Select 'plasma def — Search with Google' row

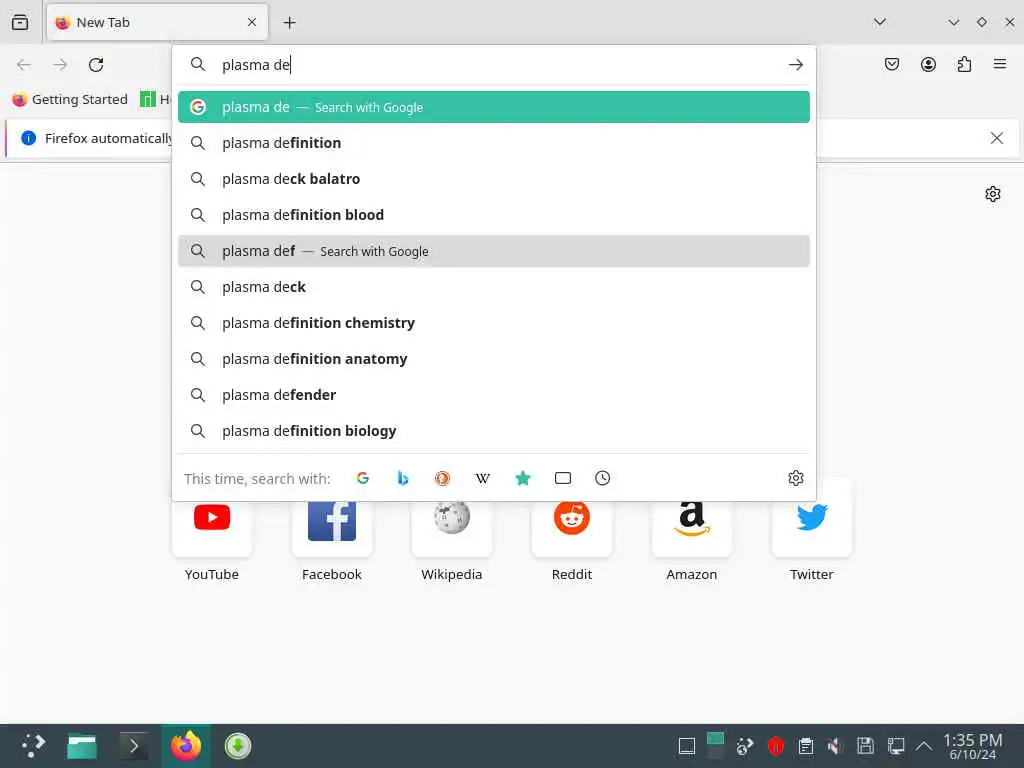click(494, 251)
